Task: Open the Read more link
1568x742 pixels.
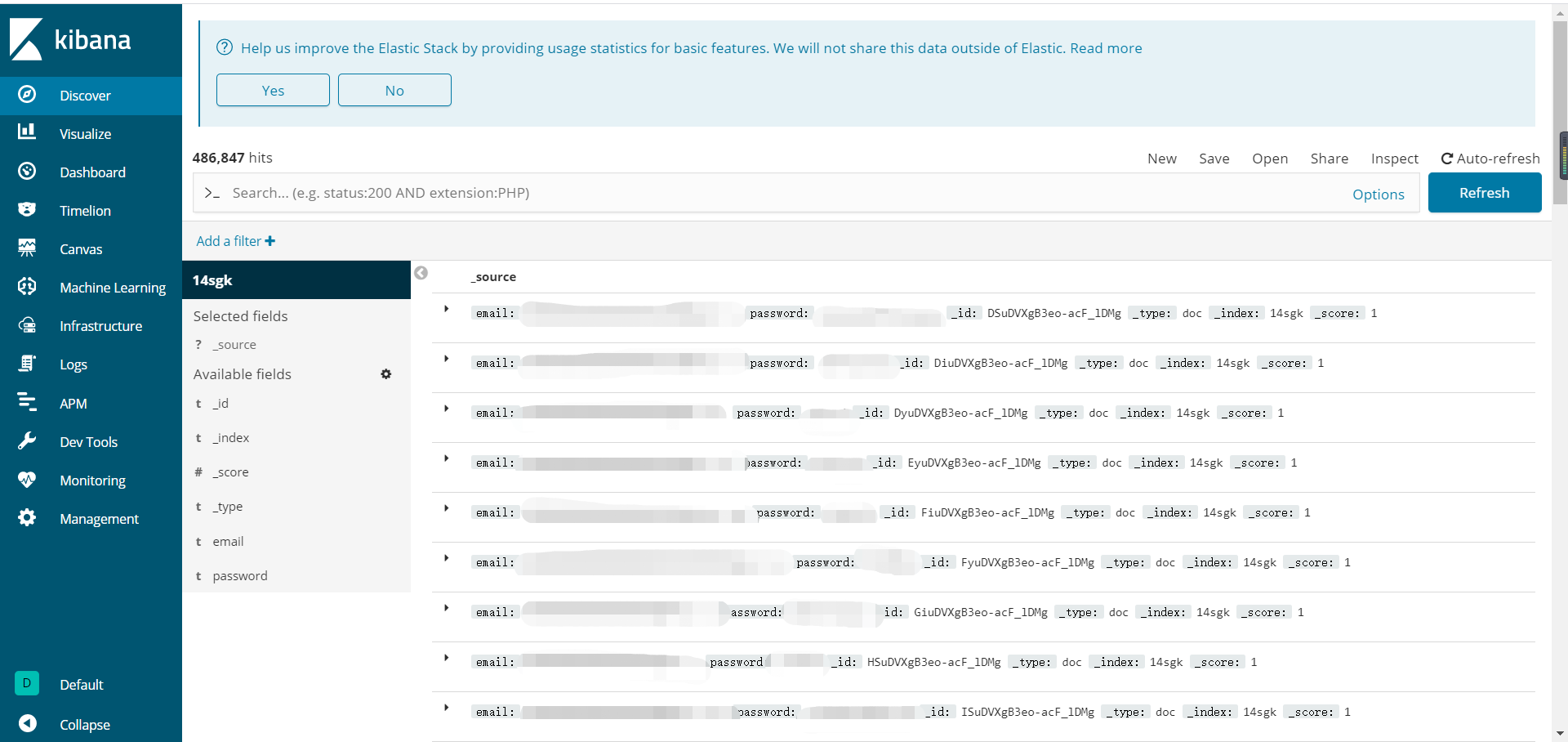Action: pos(1106,48)
